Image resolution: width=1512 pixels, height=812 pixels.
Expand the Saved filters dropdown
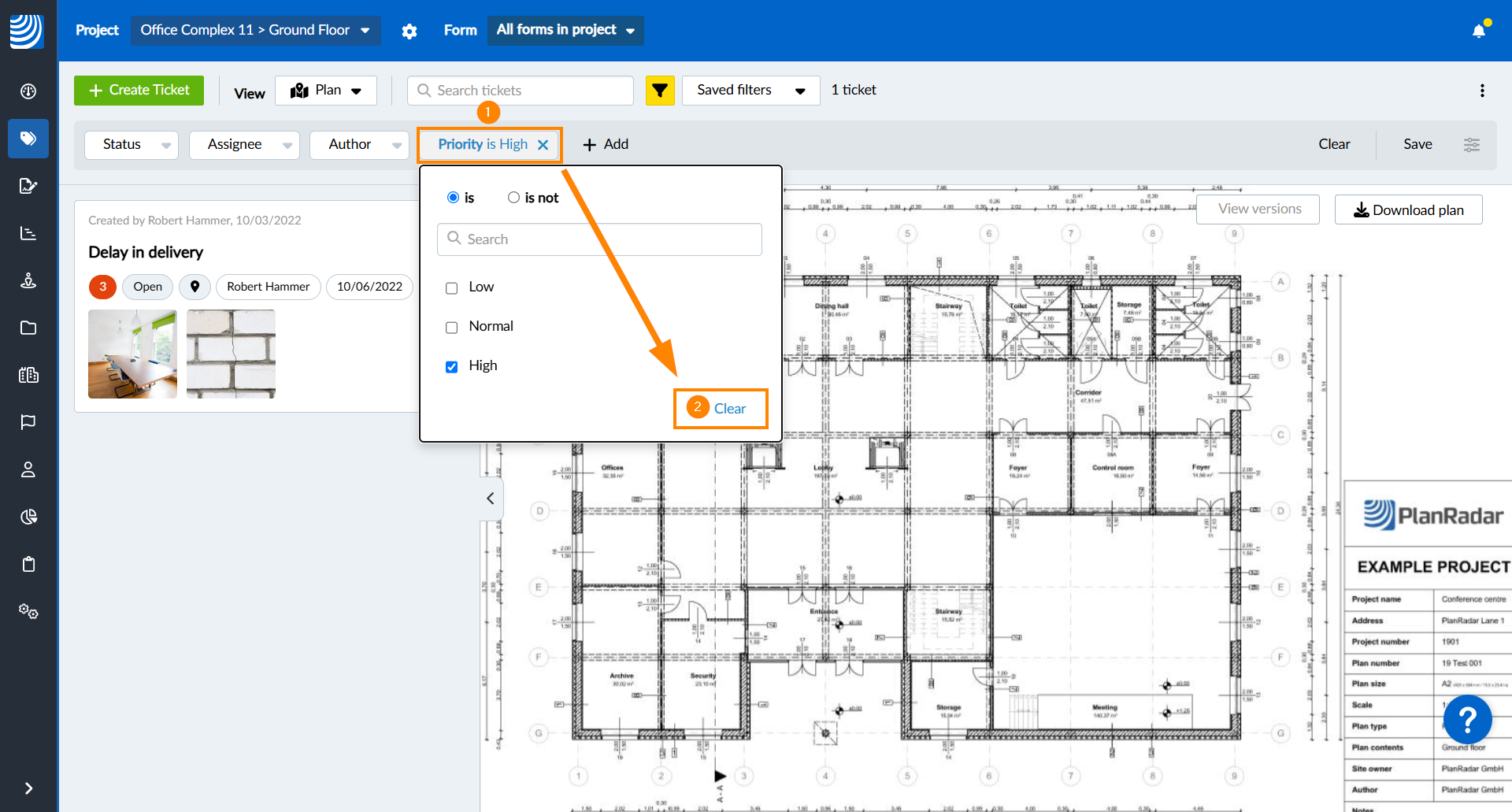[750, 91]
